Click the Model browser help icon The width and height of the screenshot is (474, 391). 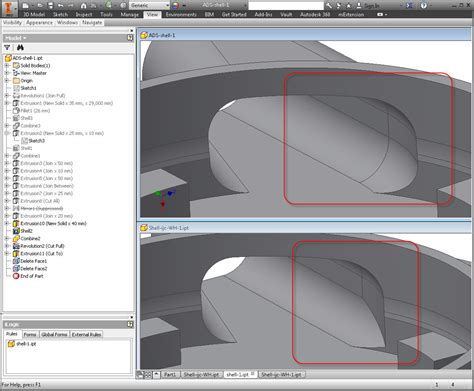pyautogui.click(x=130, y=38)
